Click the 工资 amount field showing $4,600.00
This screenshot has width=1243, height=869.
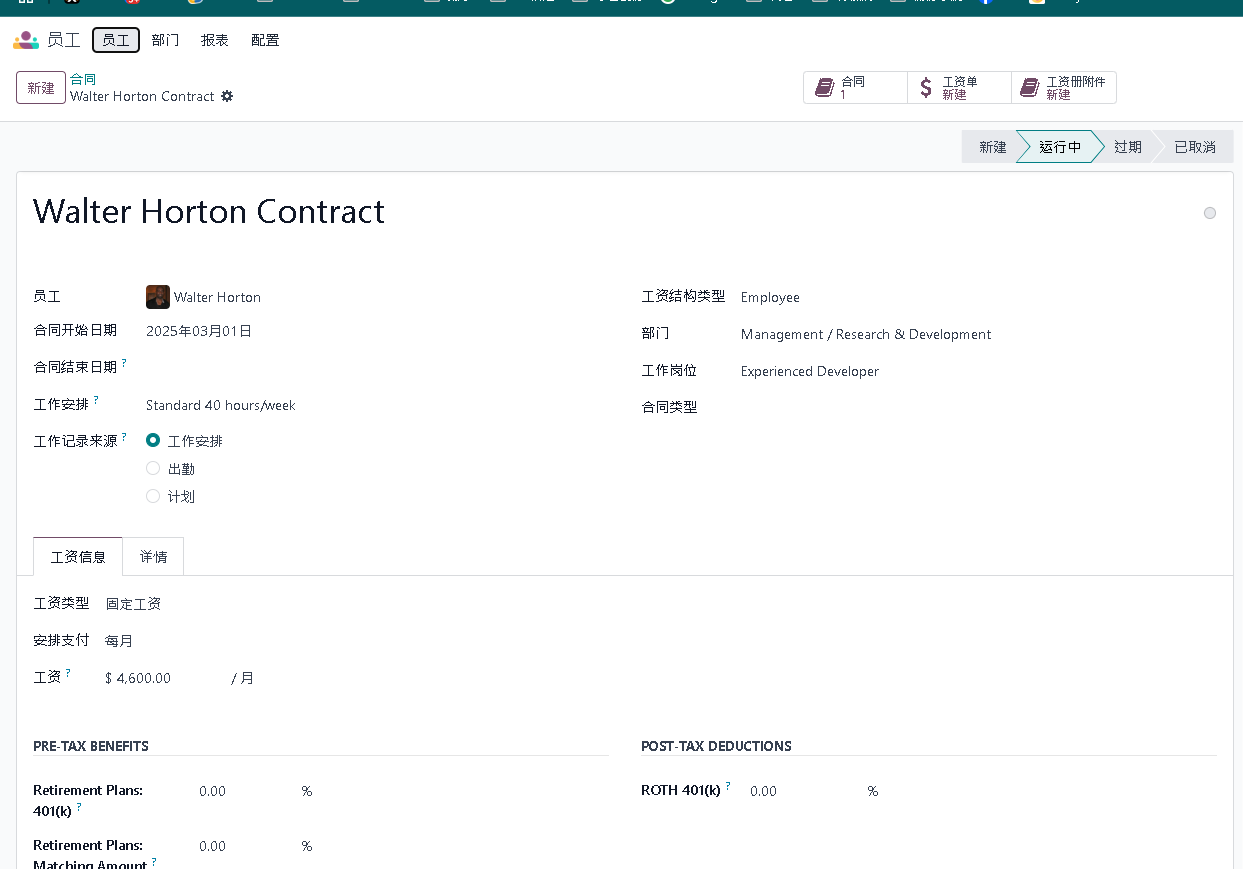pos(160,678)
